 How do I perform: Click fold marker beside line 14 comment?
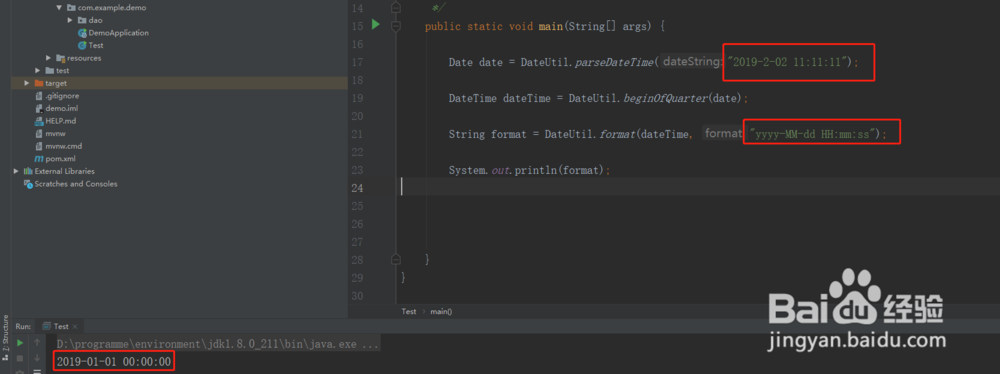tap(396, 8)
